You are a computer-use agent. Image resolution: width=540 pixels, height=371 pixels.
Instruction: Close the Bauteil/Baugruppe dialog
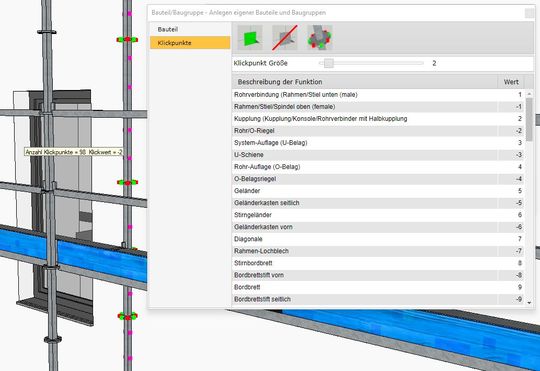click(529, 13)
